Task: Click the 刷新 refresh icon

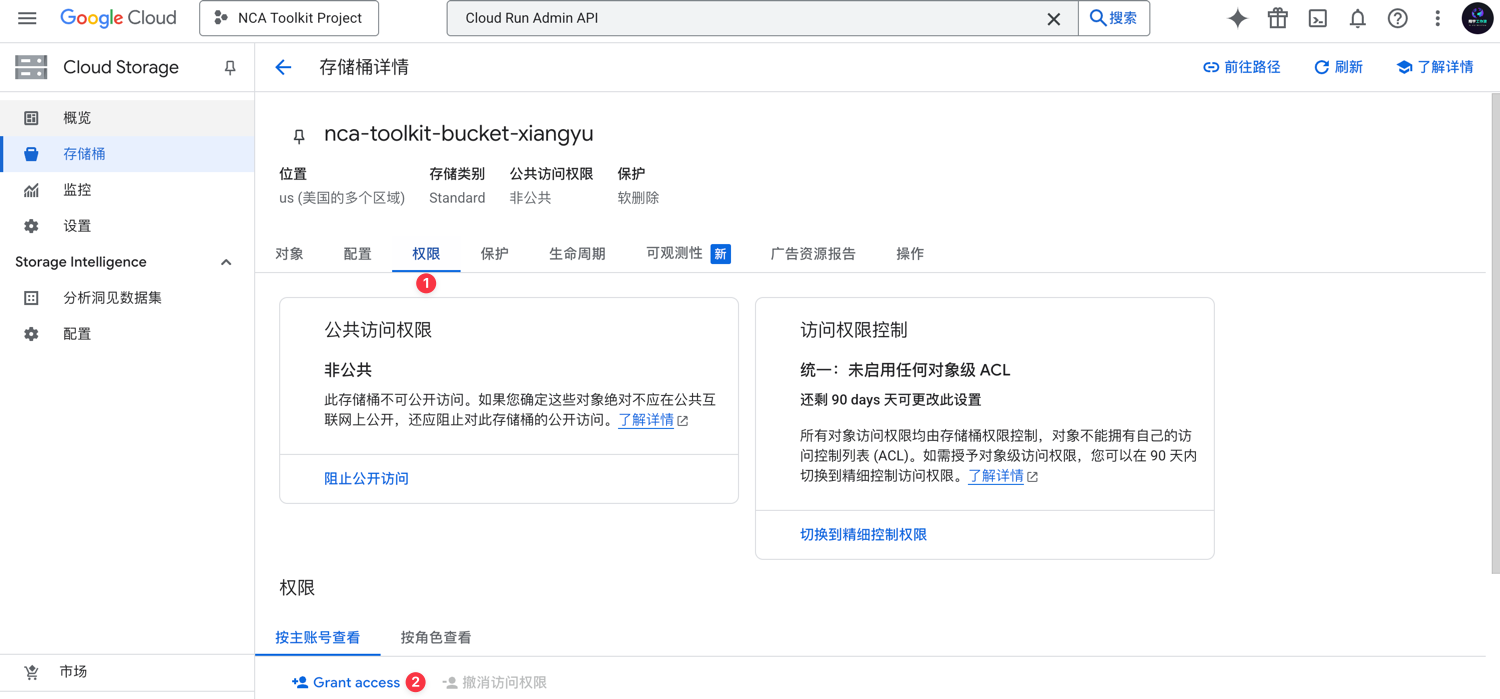Action: (x=1339, y=67)
